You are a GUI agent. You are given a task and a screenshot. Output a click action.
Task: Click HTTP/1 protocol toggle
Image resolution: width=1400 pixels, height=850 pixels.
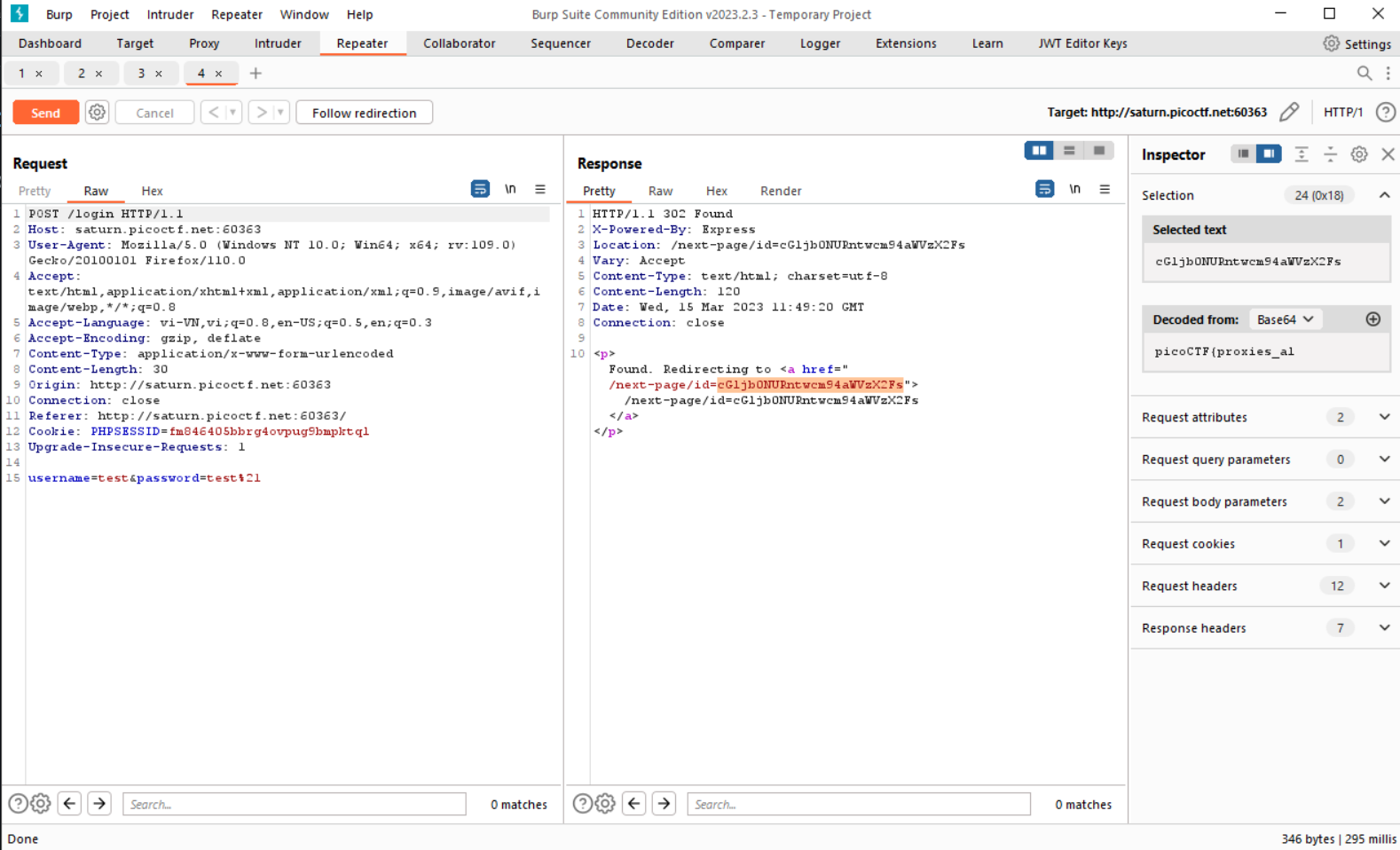pos(1342,112)
